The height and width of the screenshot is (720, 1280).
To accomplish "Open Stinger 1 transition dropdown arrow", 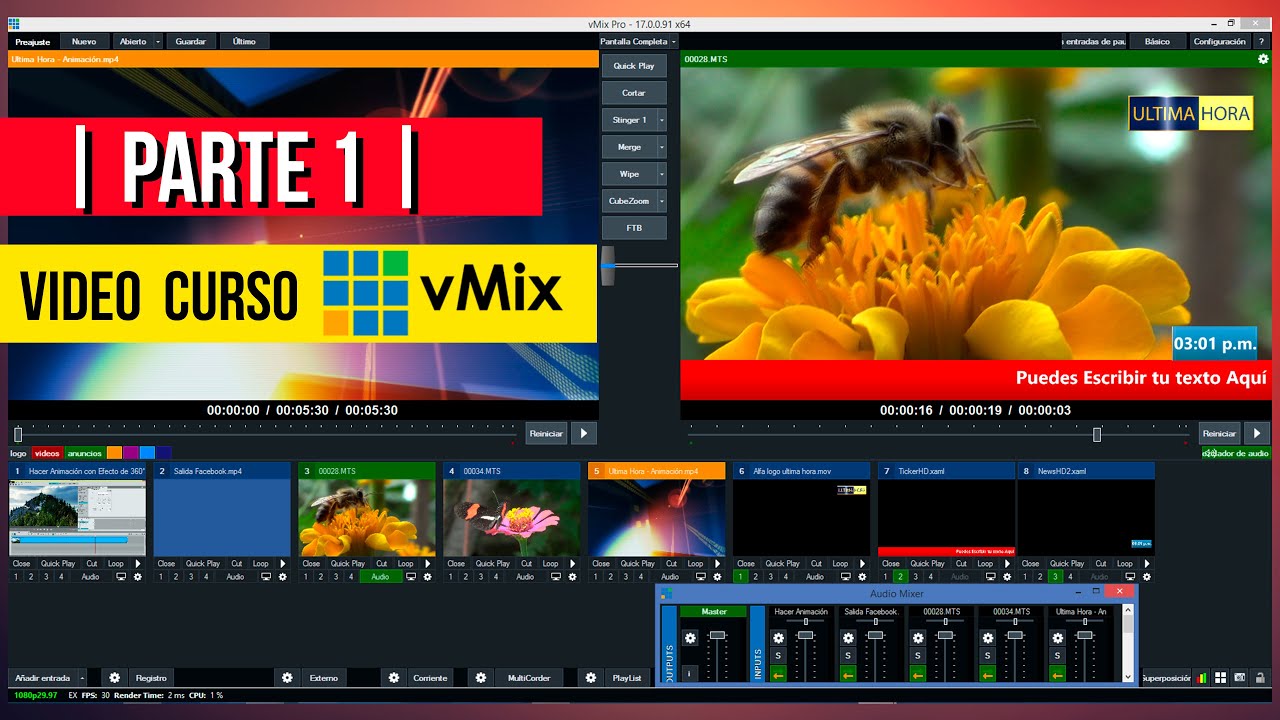I will (x=662, y=120).
